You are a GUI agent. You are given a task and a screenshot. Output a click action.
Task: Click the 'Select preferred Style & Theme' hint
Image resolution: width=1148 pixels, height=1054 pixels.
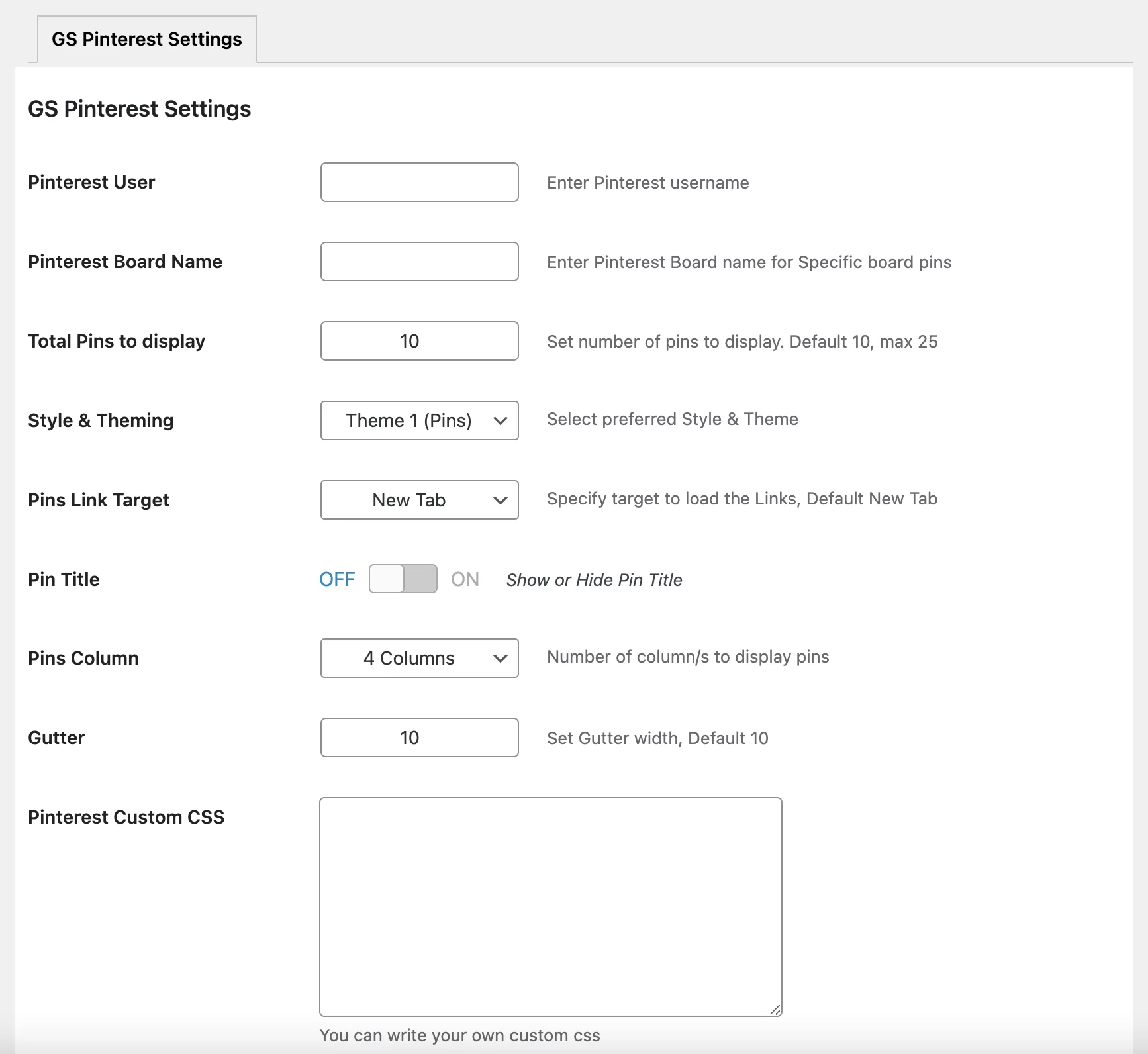pyautogui.click(x=672, y=419)
